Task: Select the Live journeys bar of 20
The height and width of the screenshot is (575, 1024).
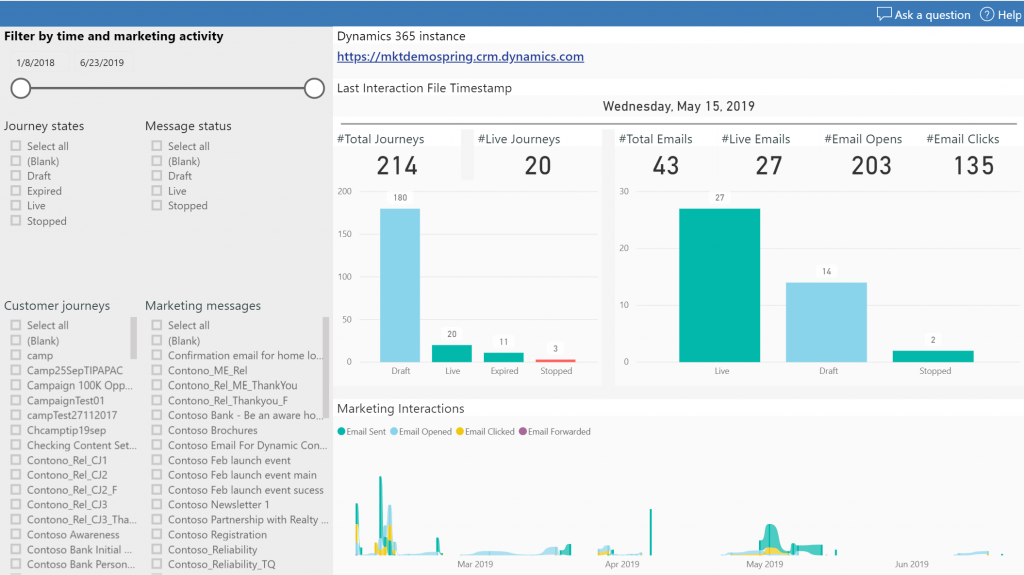Action: pyautogui.click(x=452, y=353)
